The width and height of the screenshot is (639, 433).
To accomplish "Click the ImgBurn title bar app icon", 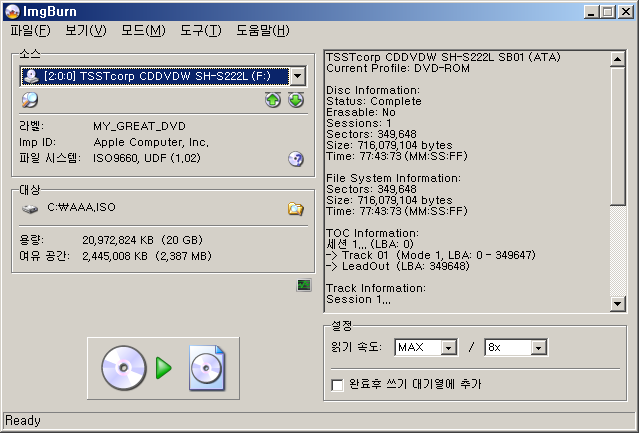I will point(12,11).
